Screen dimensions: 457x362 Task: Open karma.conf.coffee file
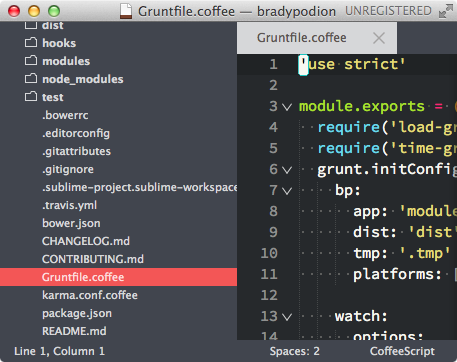pyautogui.click(x=90, y=295)
